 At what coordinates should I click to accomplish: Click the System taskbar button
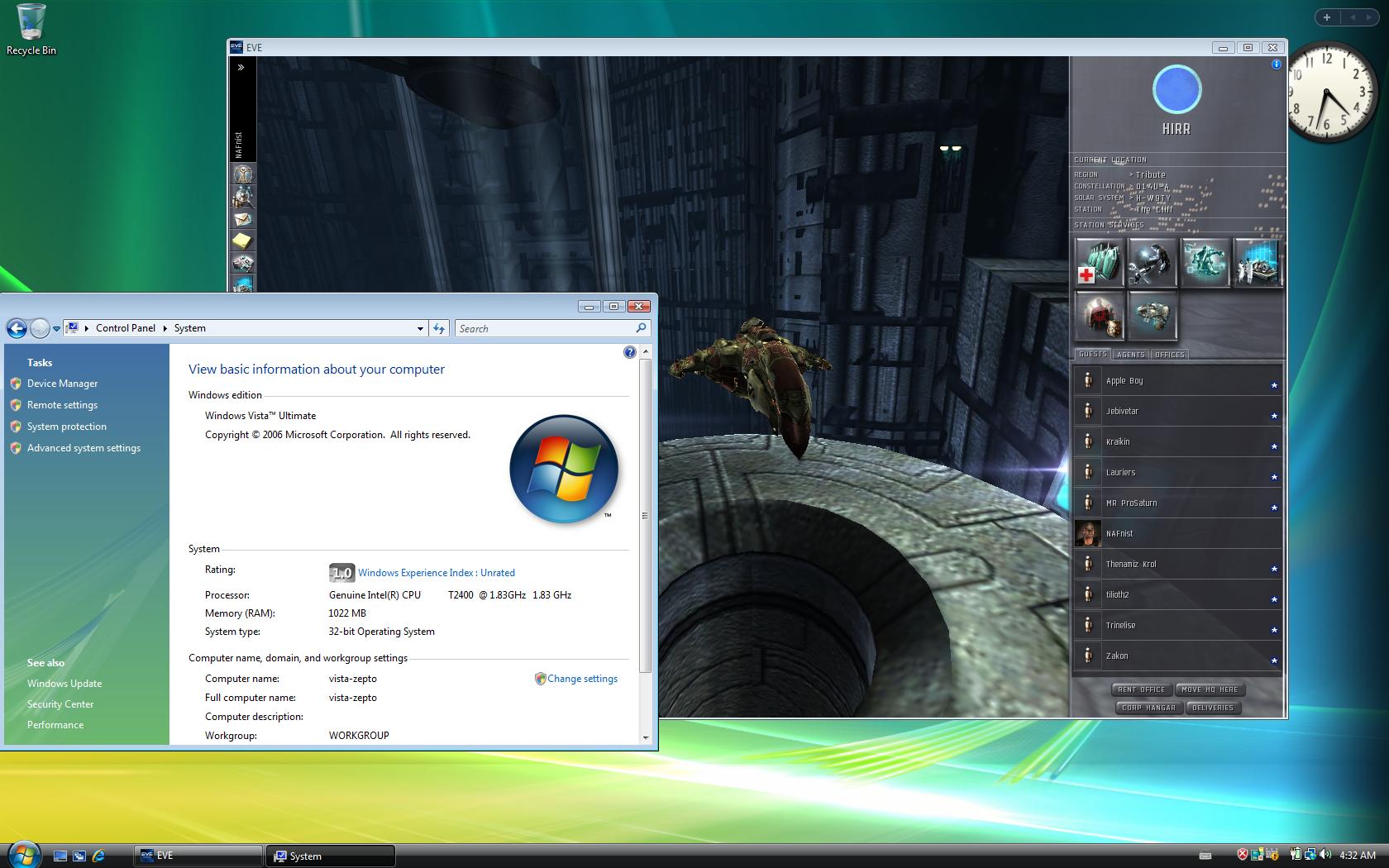click(331, 856)
